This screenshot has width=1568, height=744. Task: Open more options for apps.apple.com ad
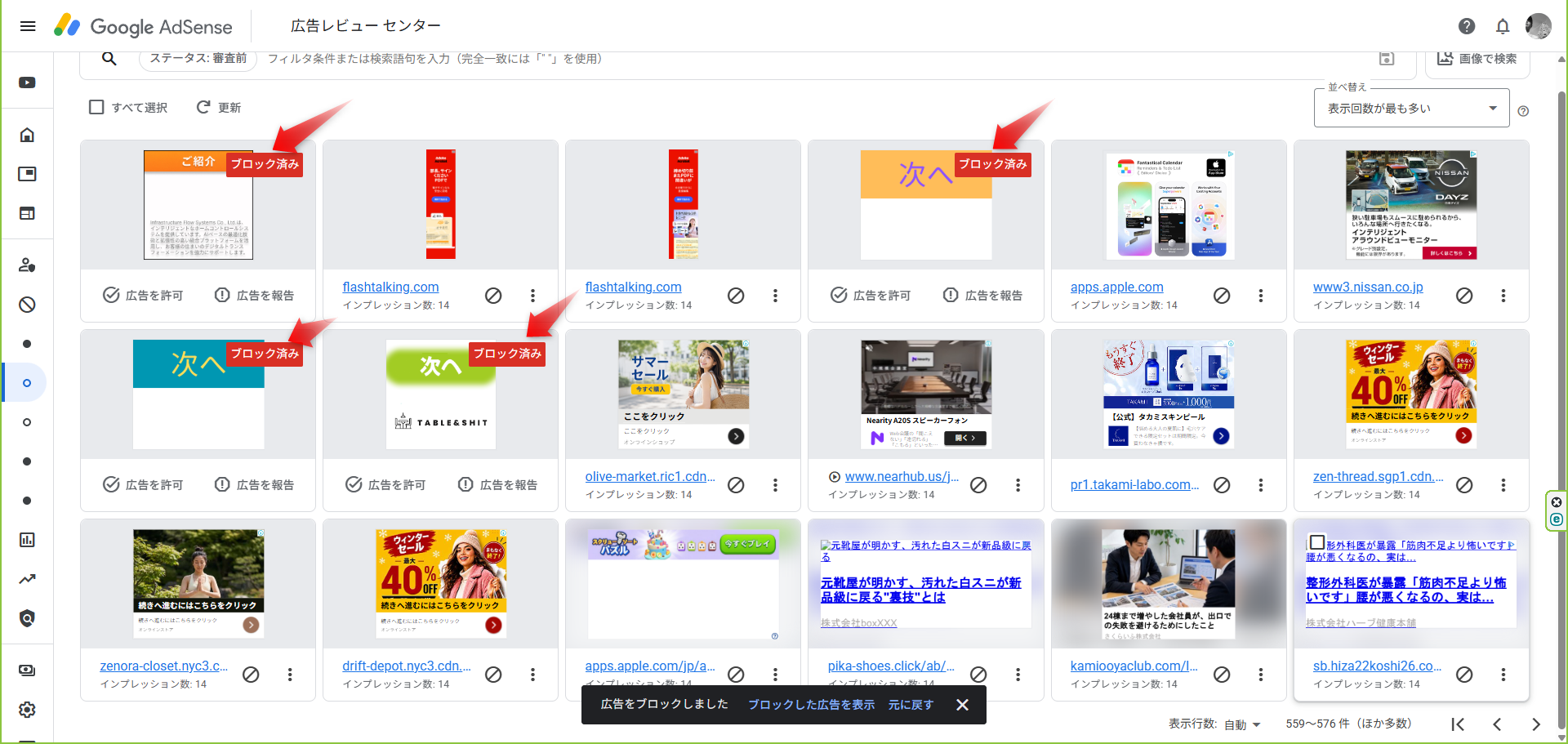pos(1260,296)
